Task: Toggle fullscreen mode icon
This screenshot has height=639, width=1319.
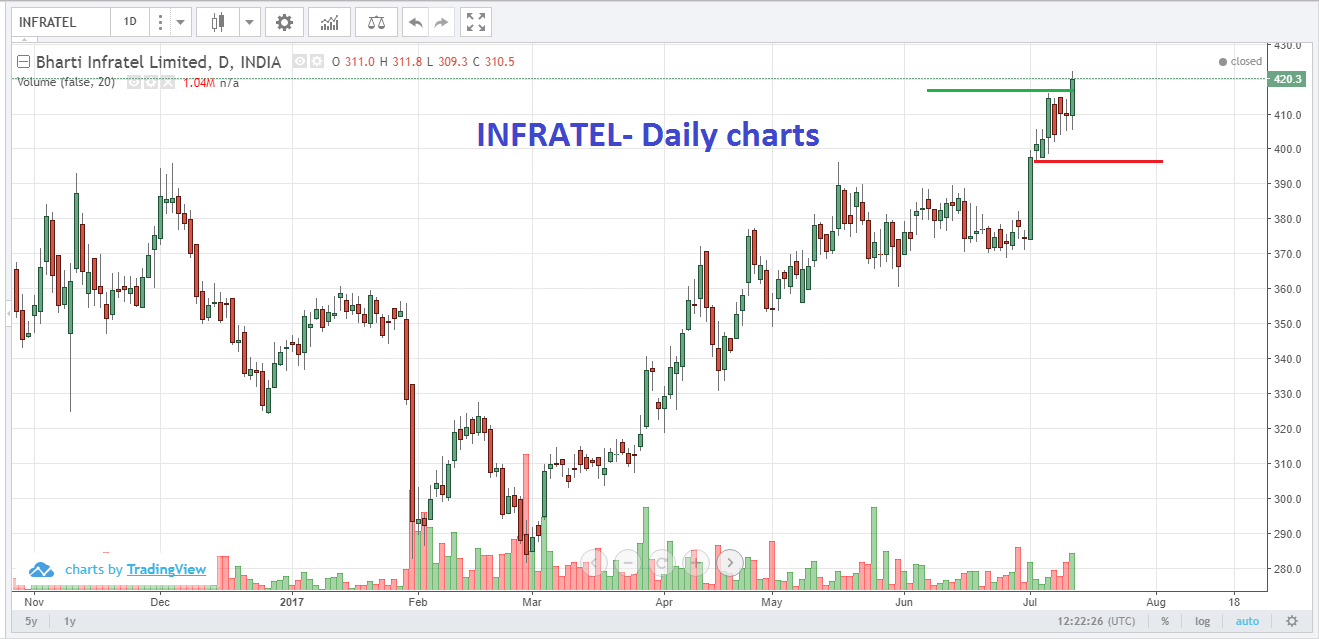Action: coord(477,21)
